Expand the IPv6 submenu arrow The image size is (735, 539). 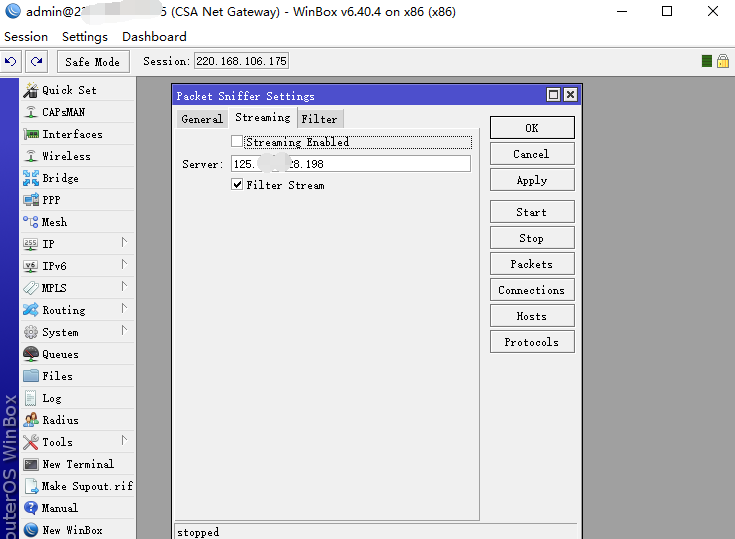[124, 264]
